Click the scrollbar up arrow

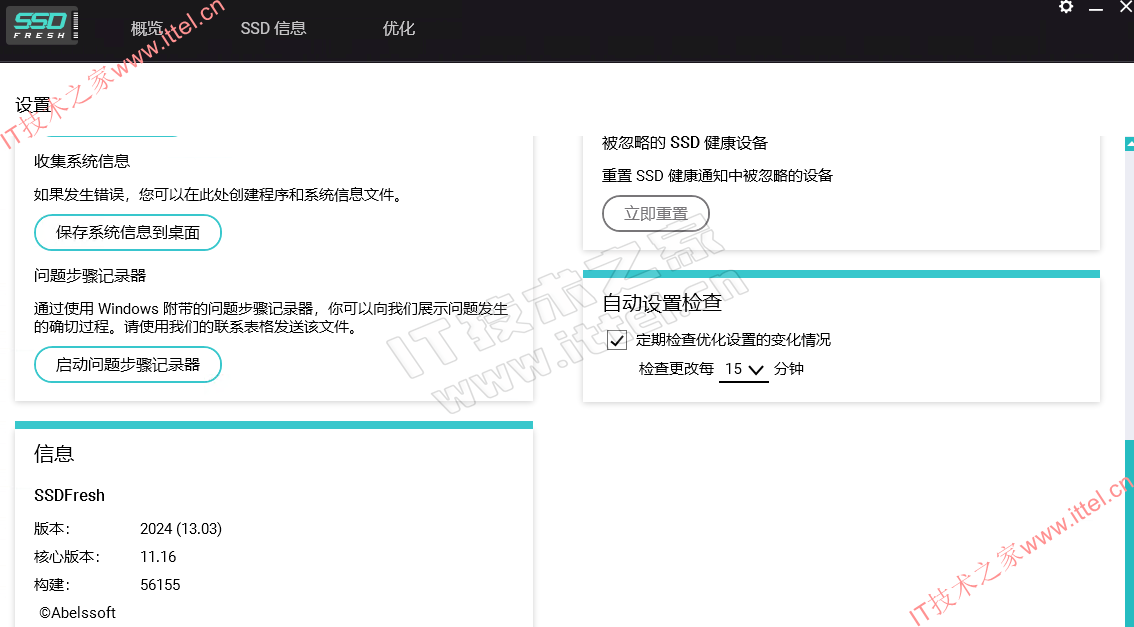coord(1130,144)
